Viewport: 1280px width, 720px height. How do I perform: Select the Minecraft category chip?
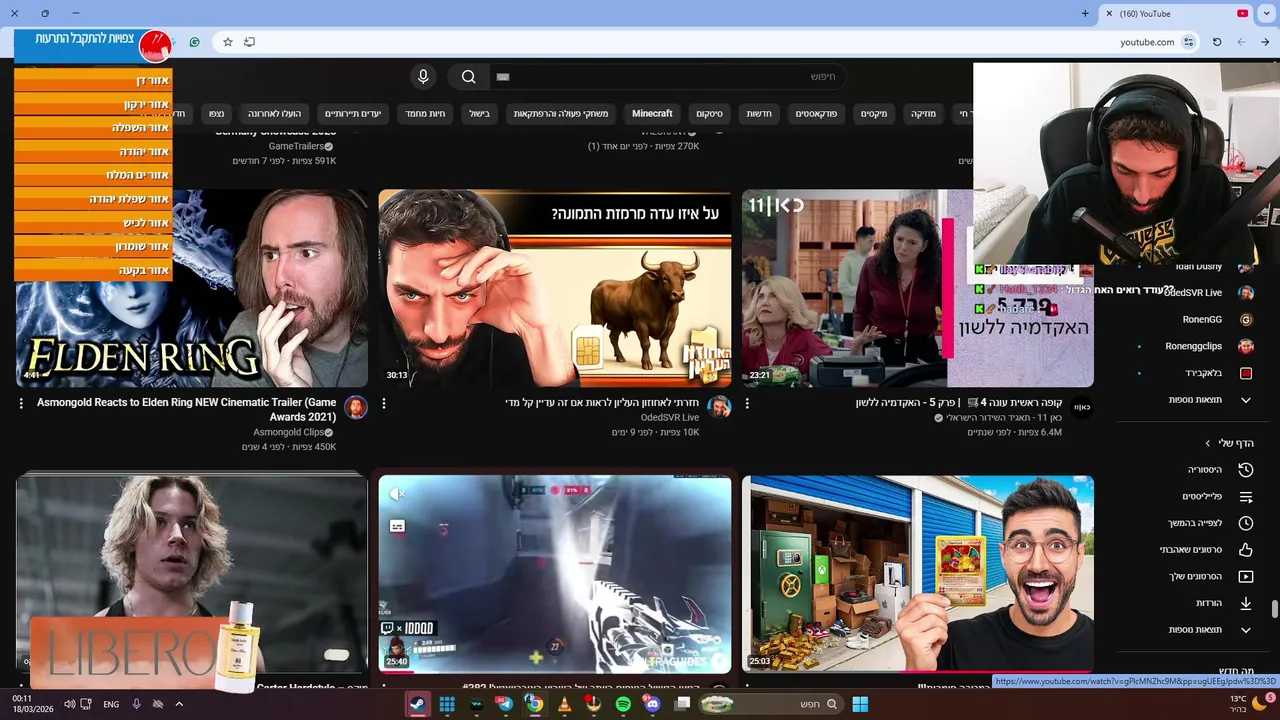click(x=652, y=114)
